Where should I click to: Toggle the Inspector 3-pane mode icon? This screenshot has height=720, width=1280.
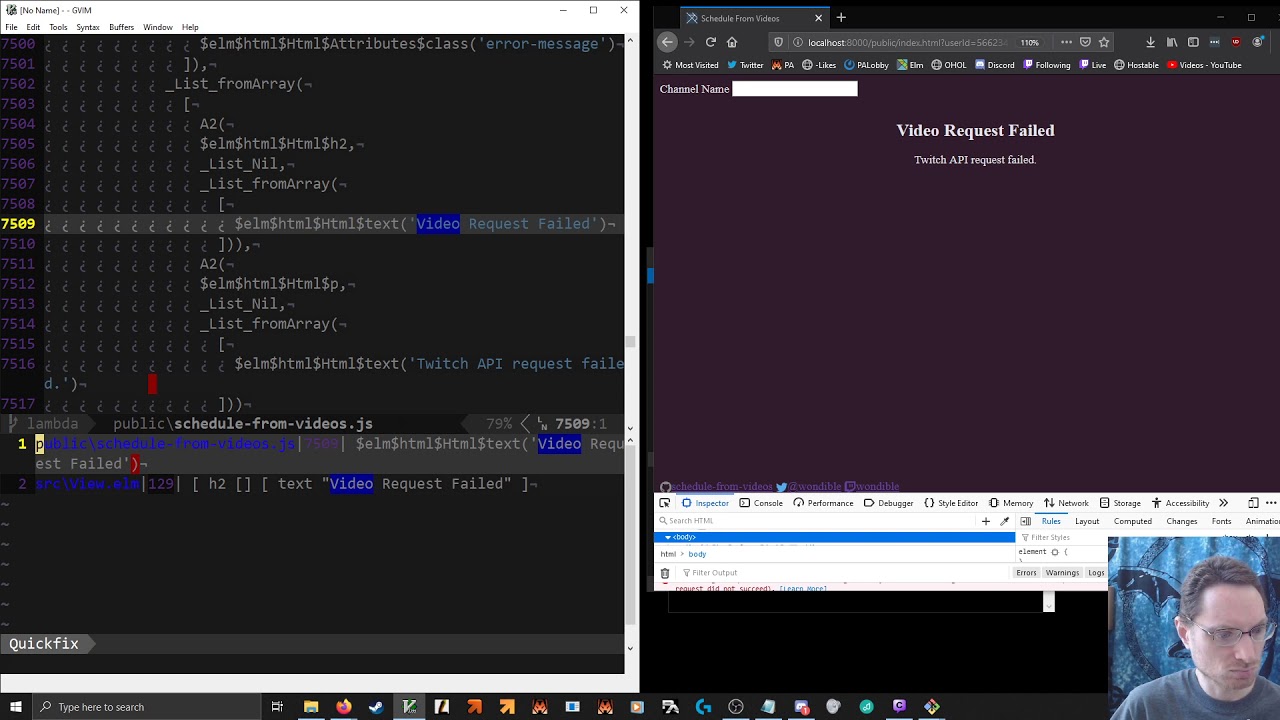tap(1025, 521)
